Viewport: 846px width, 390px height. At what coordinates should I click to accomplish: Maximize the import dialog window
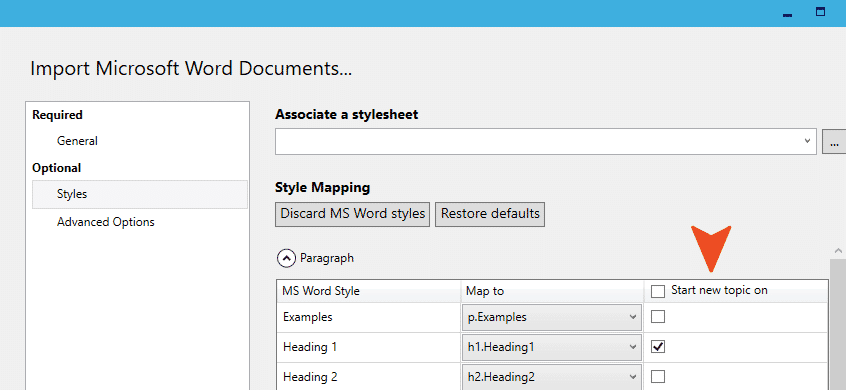(x=821, y=12)
